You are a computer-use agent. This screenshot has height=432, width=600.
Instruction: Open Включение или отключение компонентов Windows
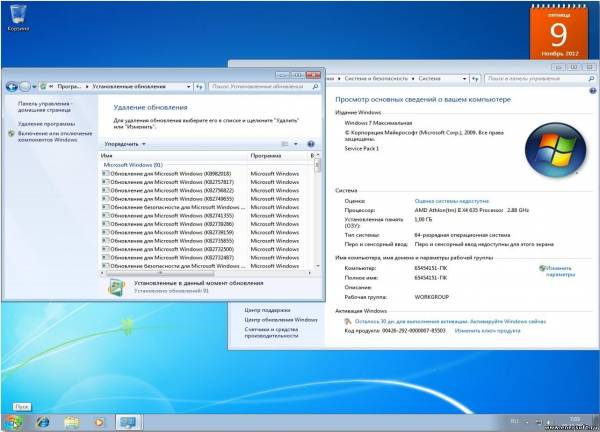click(x=55, y=137)
